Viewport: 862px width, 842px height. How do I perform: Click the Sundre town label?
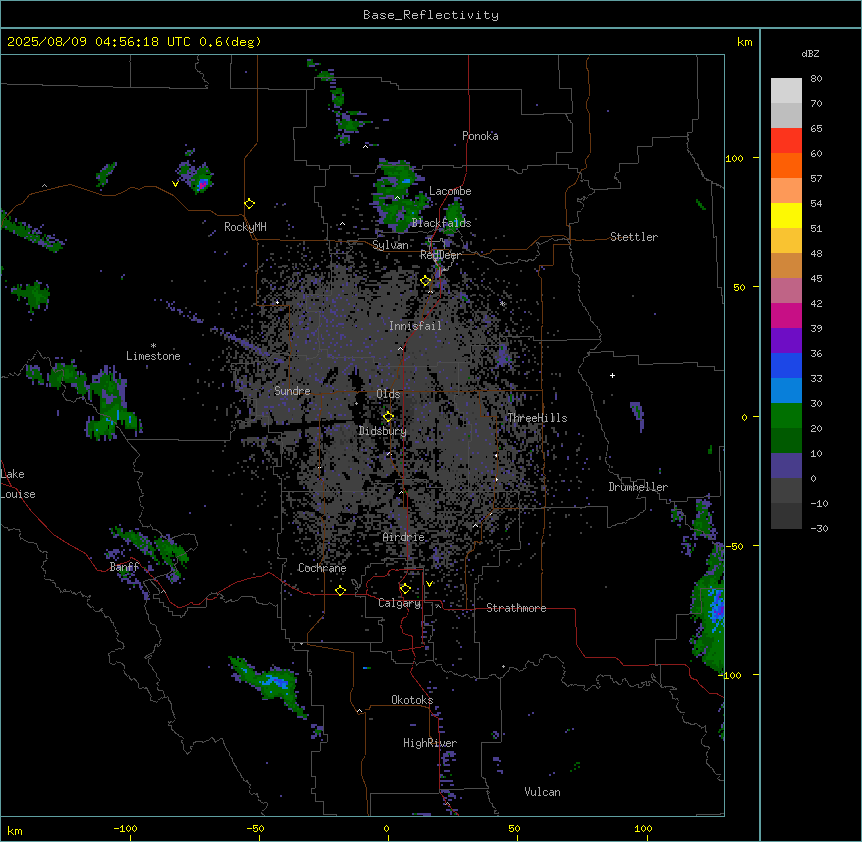click(292, 391)
